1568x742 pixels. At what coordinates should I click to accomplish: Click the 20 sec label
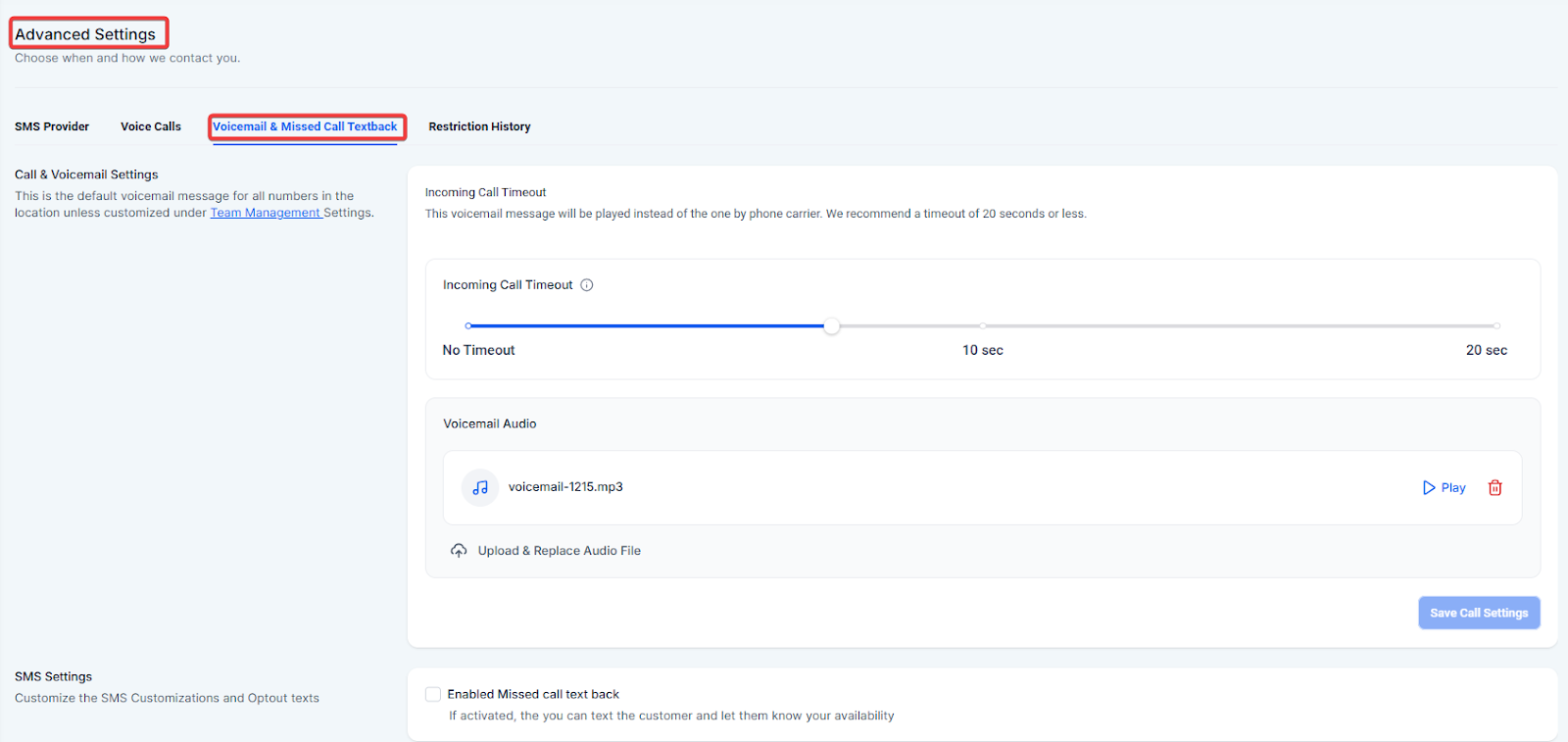tap(1487, 350)
